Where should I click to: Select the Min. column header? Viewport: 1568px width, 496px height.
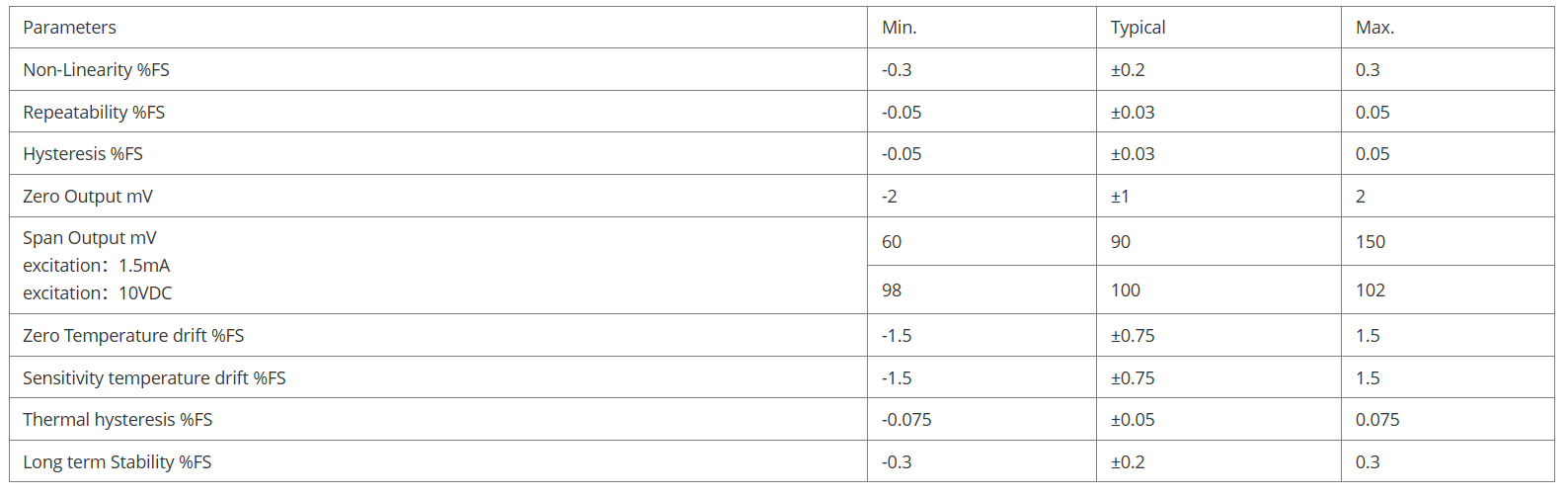pyautogui.click(x=899, y=28)
